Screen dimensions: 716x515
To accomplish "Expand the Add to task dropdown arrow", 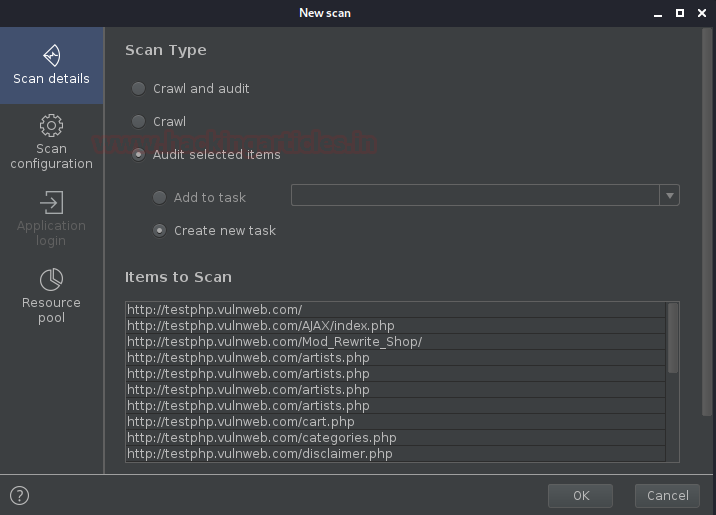I will pos(669,195).
